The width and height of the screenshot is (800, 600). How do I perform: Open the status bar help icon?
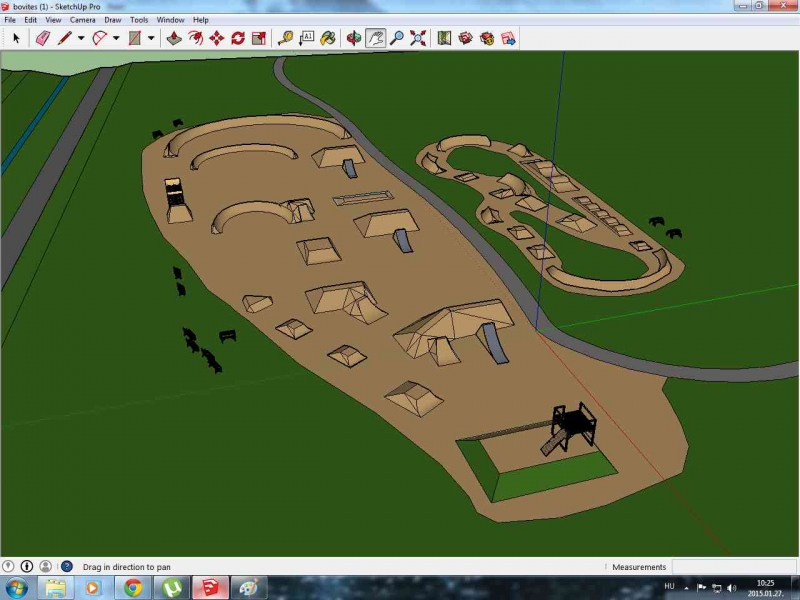click(66, 567)
